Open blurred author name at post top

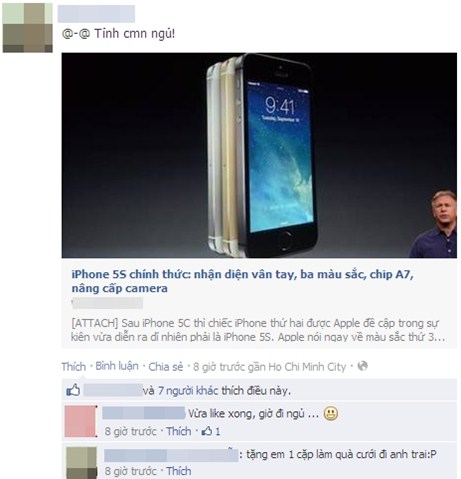coord(96,14)
